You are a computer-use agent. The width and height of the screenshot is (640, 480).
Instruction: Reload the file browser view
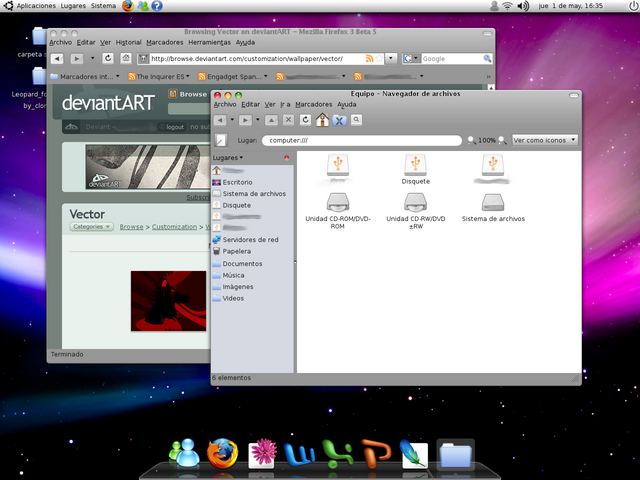point(305,120)
